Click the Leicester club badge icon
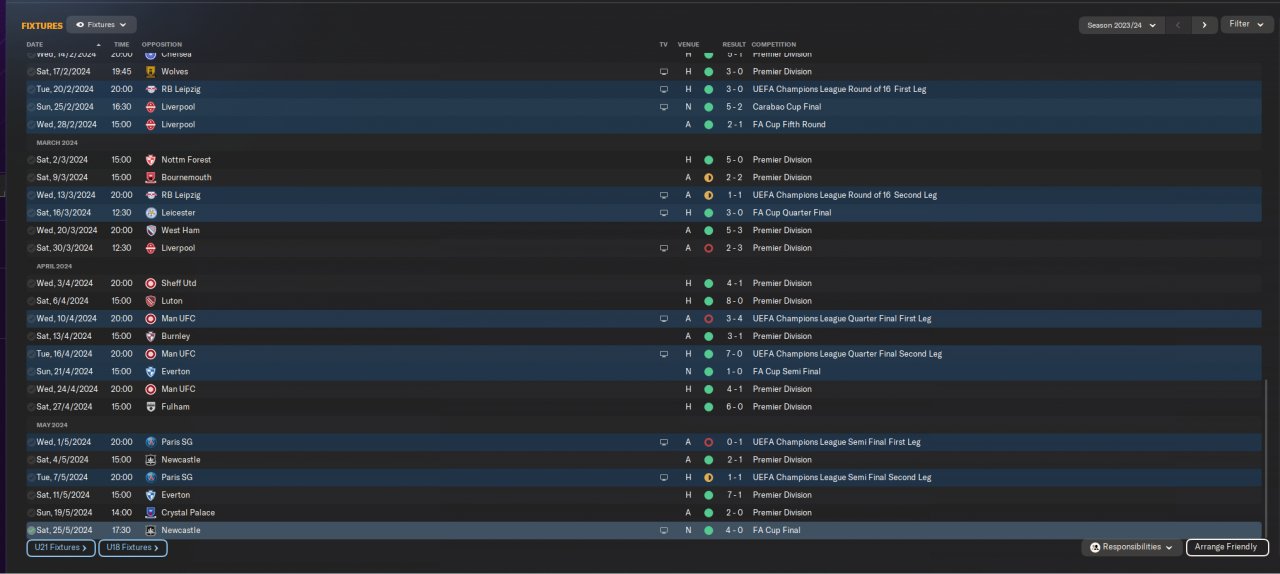 click(x=151, y=213)
